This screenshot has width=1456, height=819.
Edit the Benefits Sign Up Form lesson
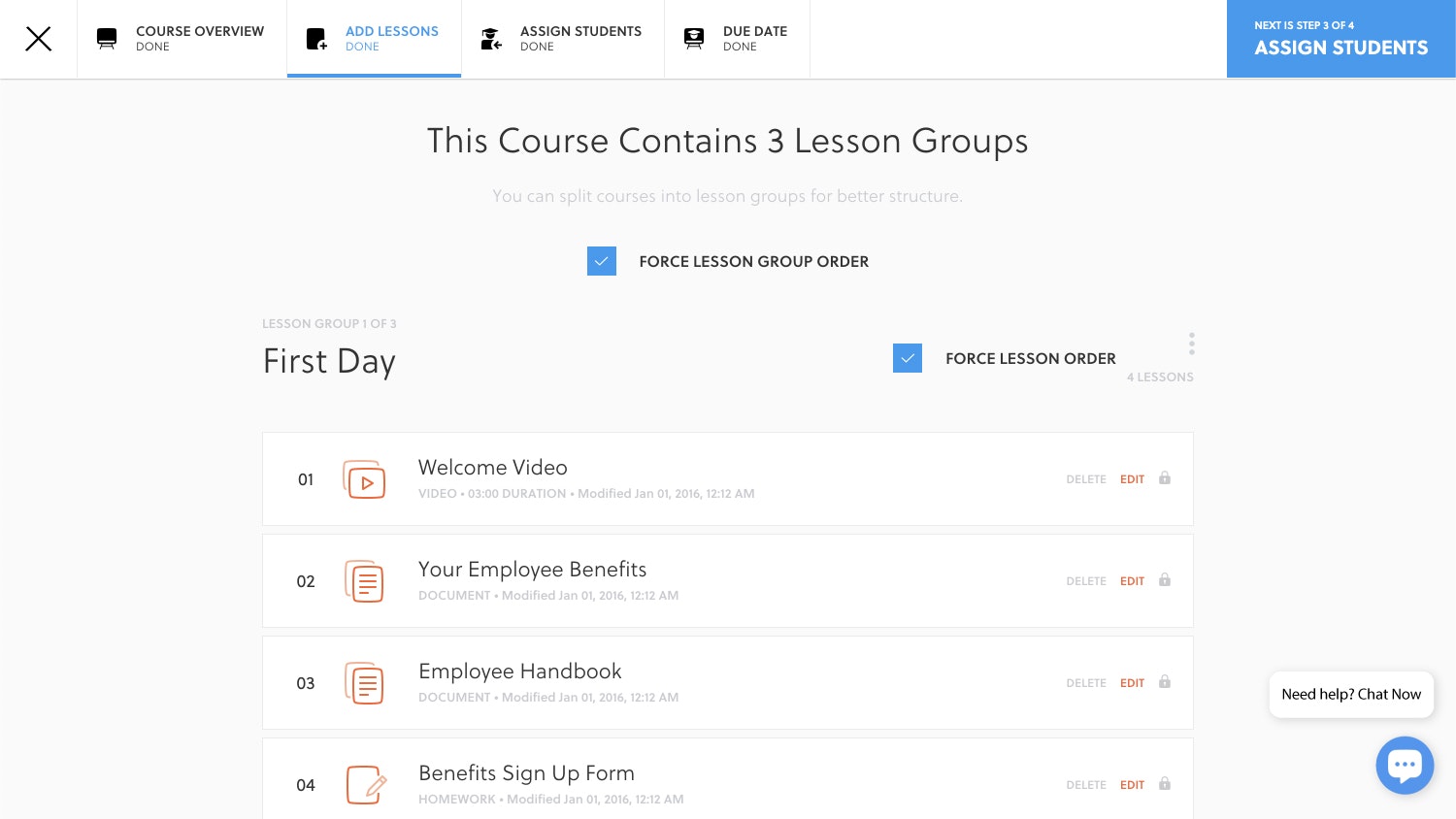click(x=1132, y=785)
